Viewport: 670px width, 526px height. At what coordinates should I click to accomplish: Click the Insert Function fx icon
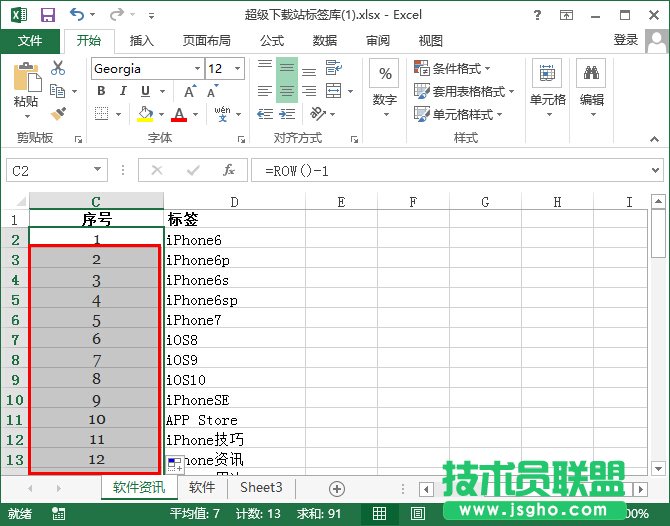click(229, 170)
